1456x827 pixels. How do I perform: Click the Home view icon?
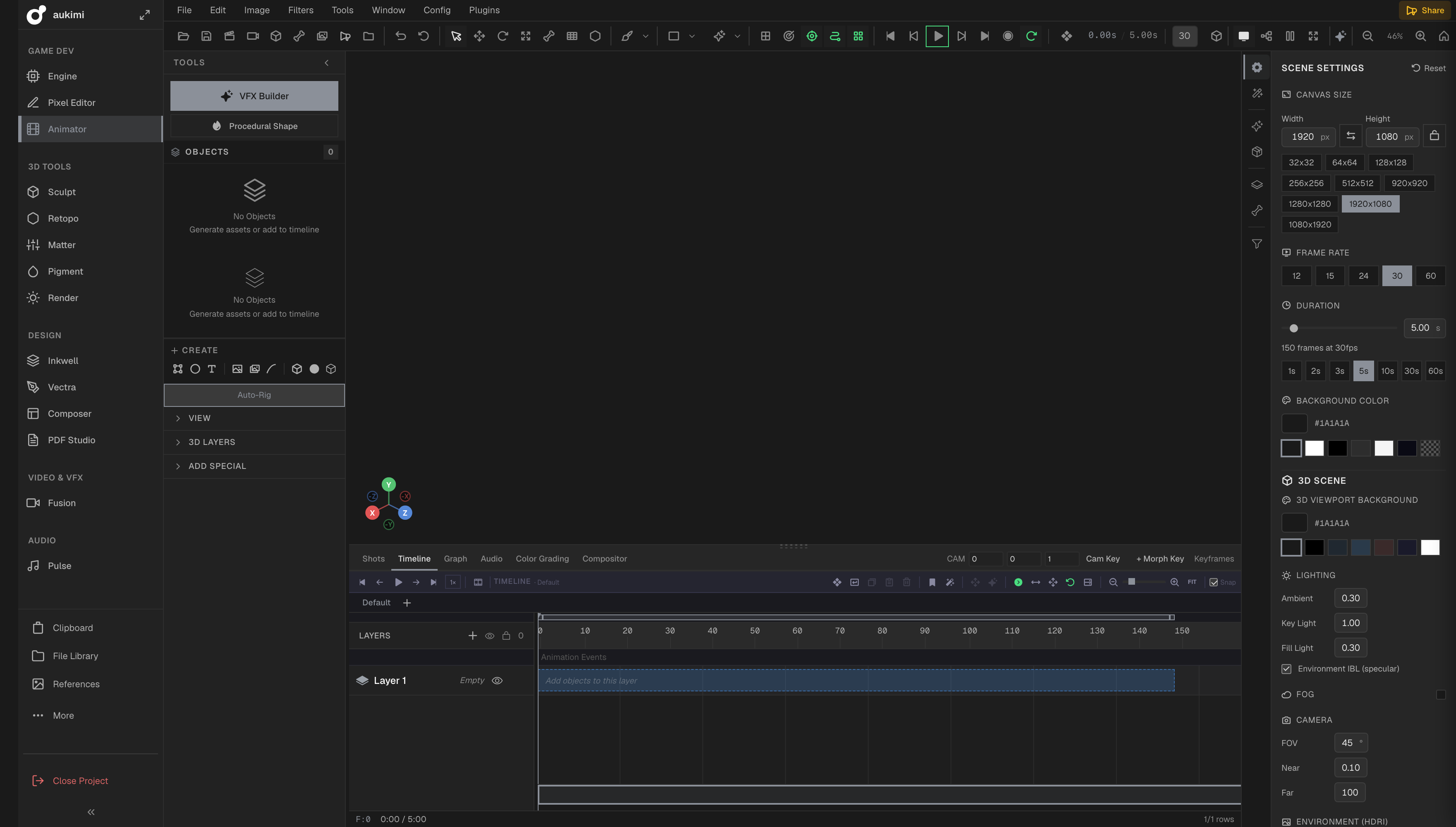[1444, 36]
